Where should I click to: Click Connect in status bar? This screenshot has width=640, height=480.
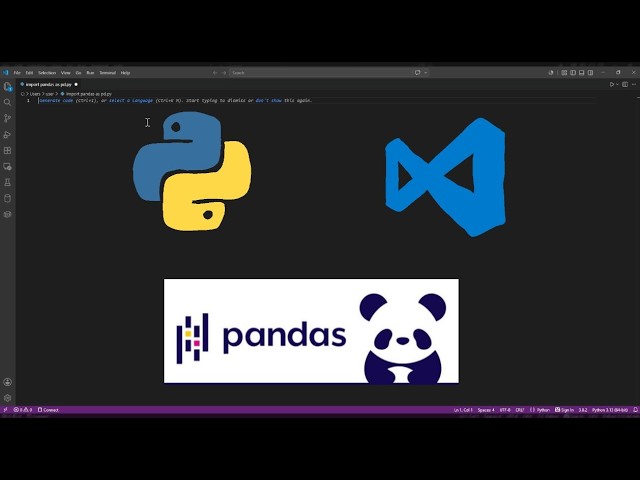[x=48, y=410]
